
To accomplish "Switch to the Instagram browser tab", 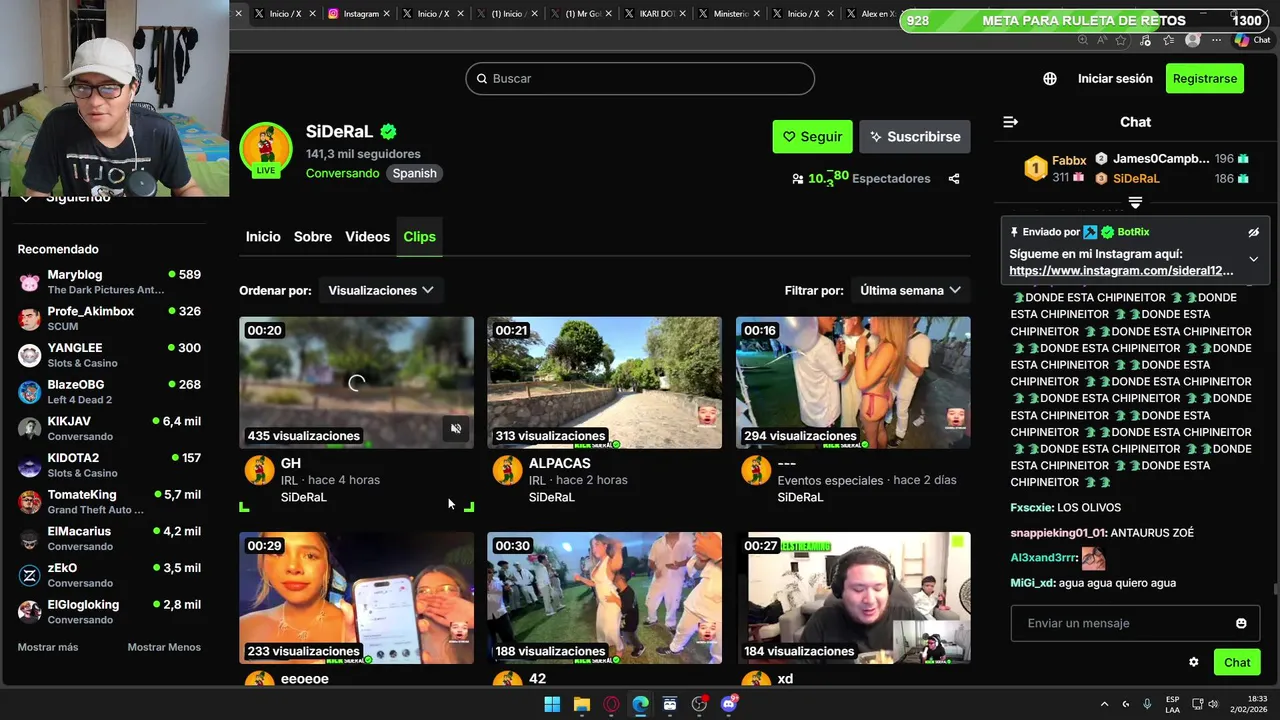I will 358,14.
